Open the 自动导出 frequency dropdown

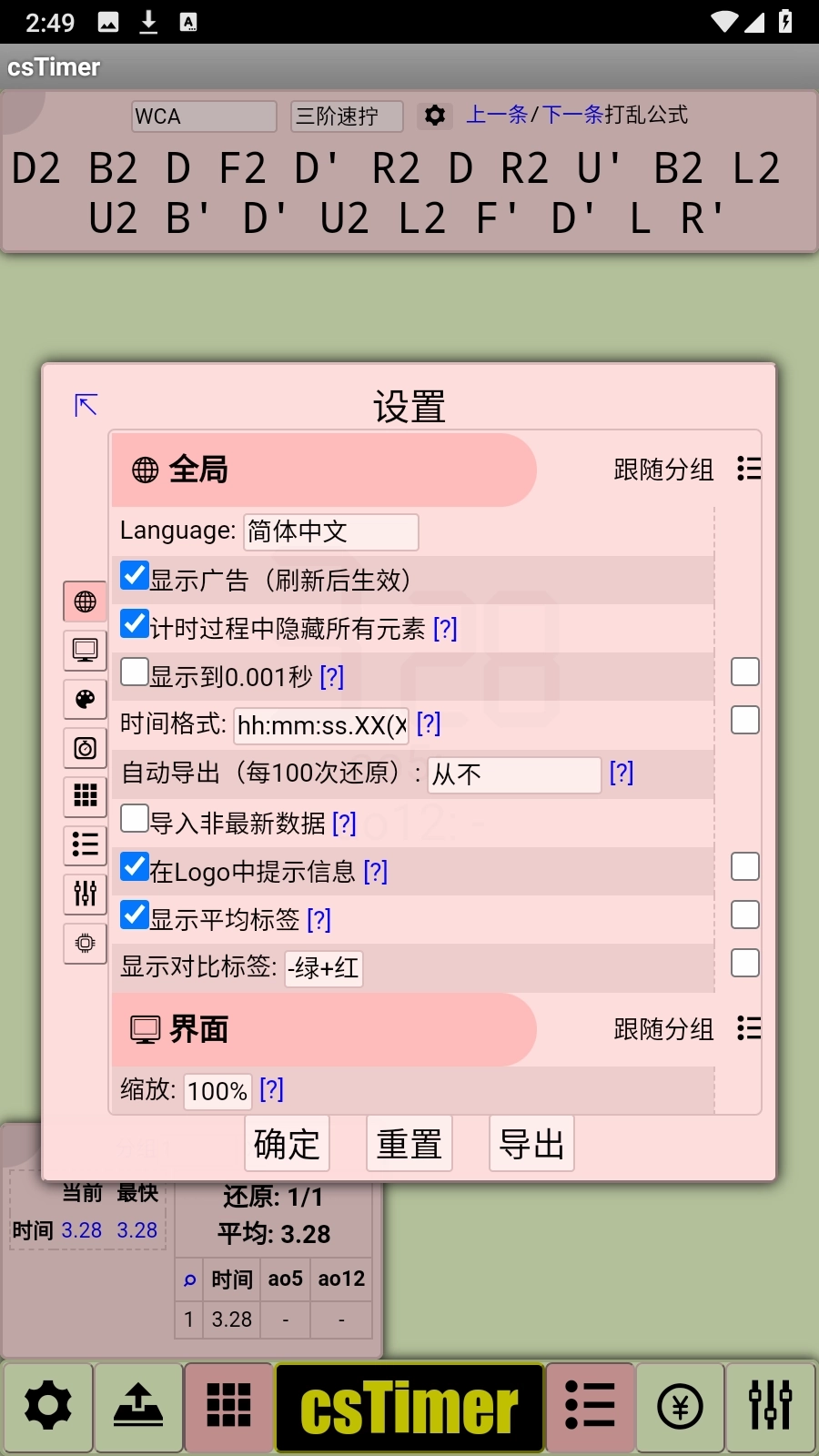[x=513, y=774]
